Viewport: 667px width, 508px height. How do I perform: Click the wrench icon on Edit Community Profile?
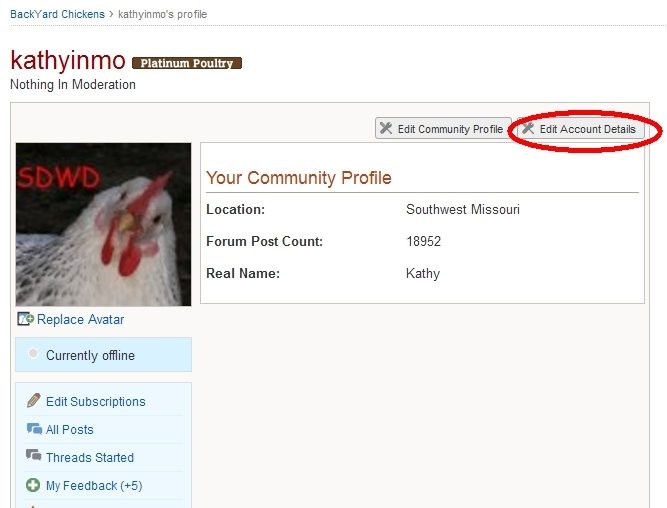pyautogui.click(x=386, y=129)
